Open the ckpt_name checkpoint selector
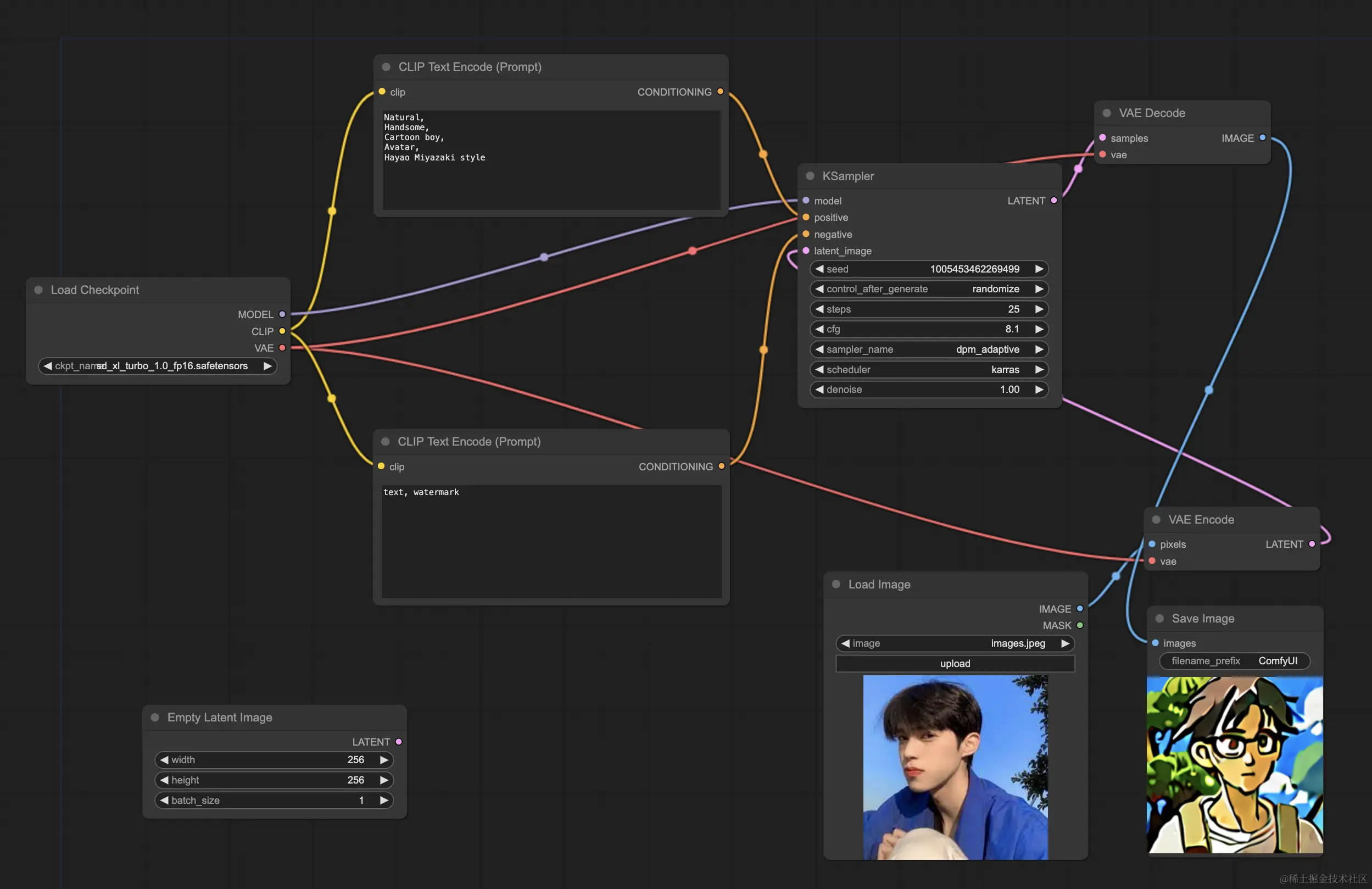 click(x=158, y=366)
